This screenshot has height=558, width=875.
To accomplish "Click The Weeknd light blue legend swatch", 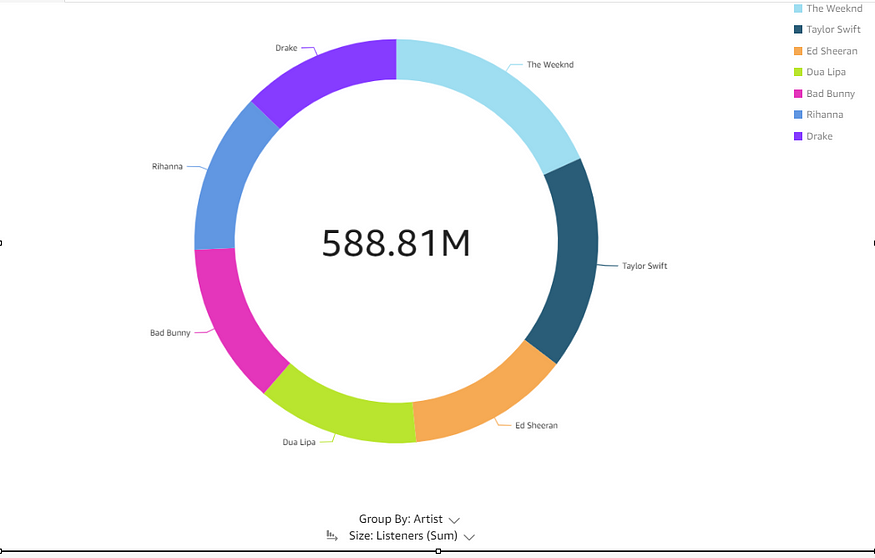I will (798, 8).
